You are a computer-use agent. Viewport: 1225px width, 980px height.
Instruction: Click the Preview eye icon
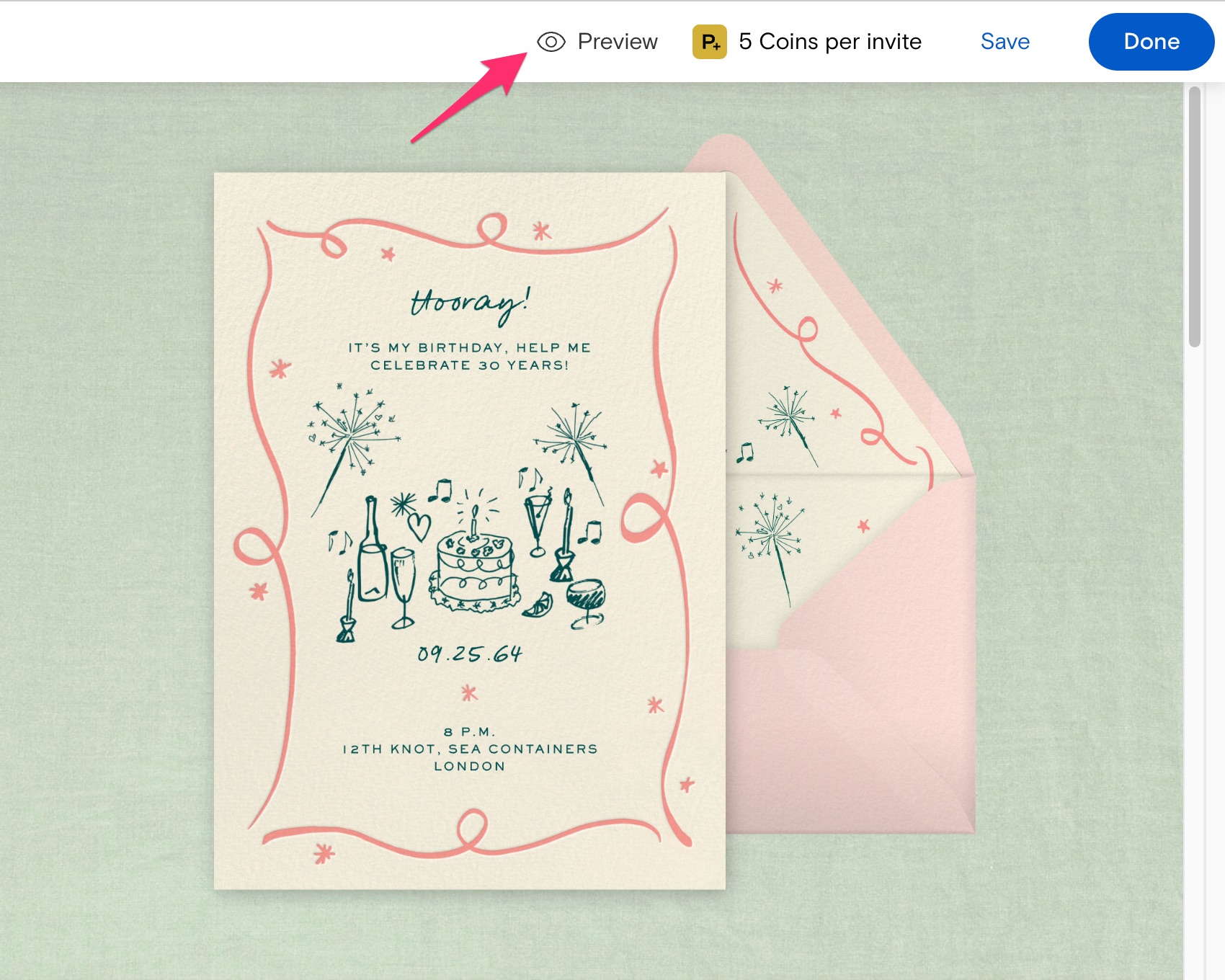(x=551, y=42)
